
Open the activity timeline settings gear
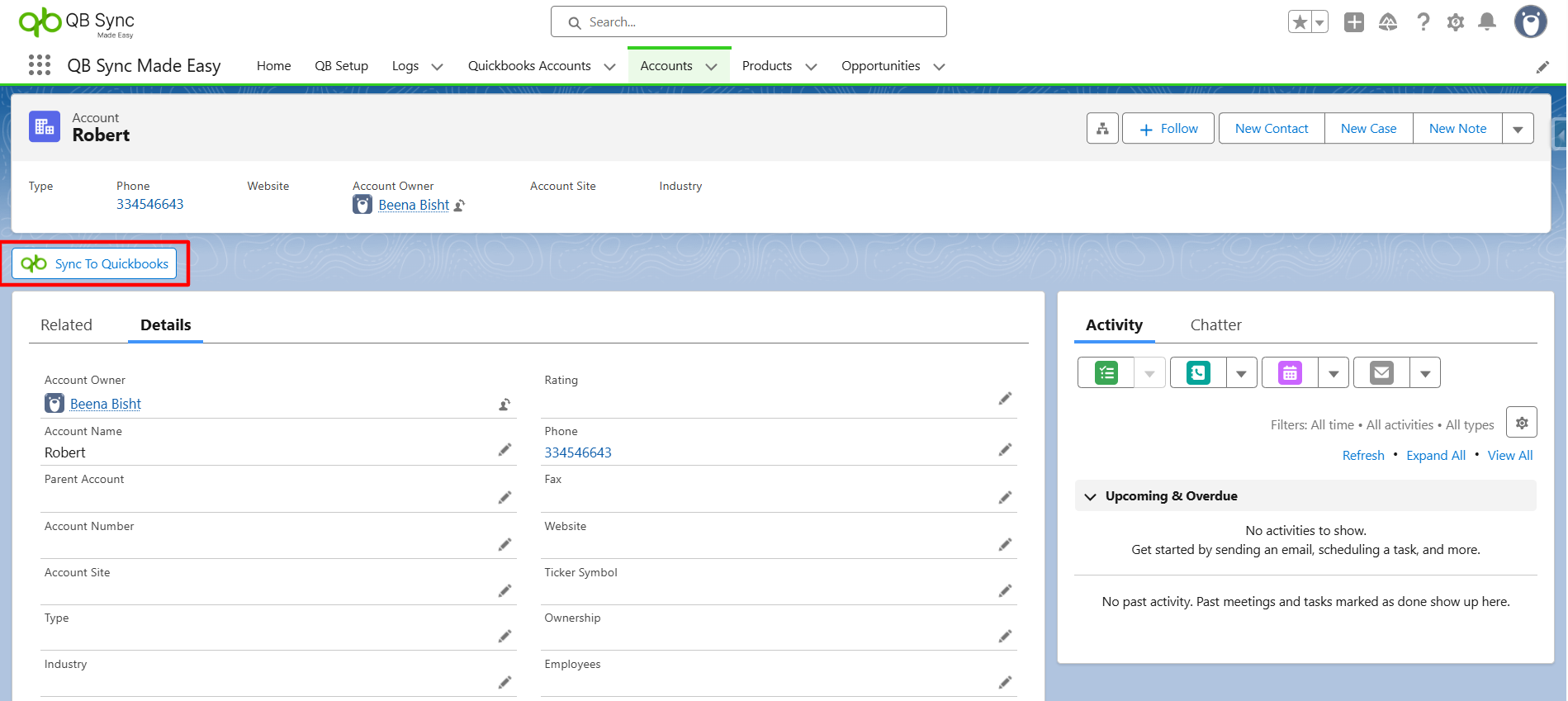point(1521,423)
